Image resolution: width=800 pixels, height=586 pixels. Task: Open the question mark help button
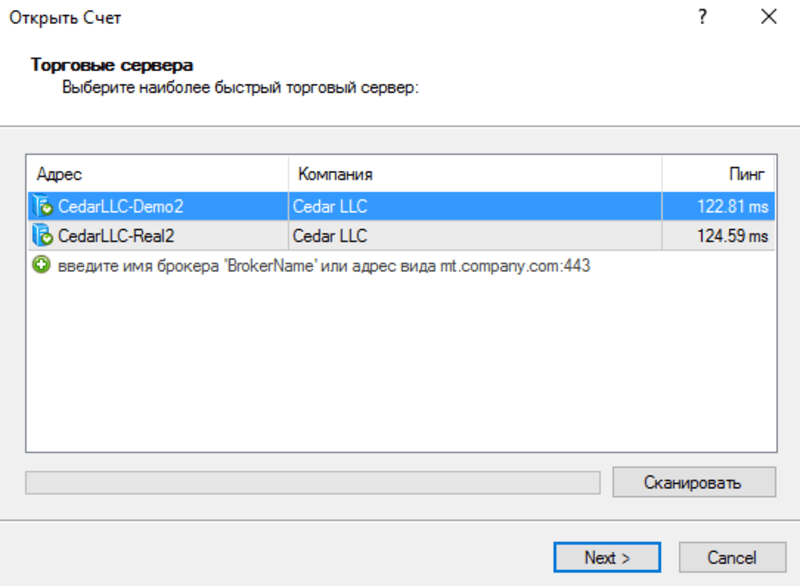703,17
